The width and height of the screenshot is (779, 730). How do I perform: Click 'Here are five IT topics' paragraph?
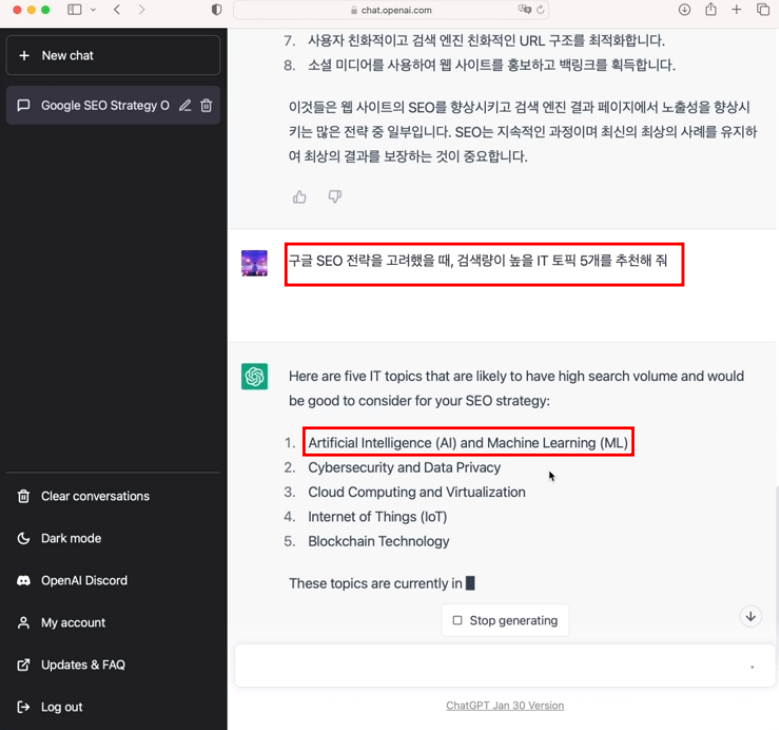click(x=516, y=389)
